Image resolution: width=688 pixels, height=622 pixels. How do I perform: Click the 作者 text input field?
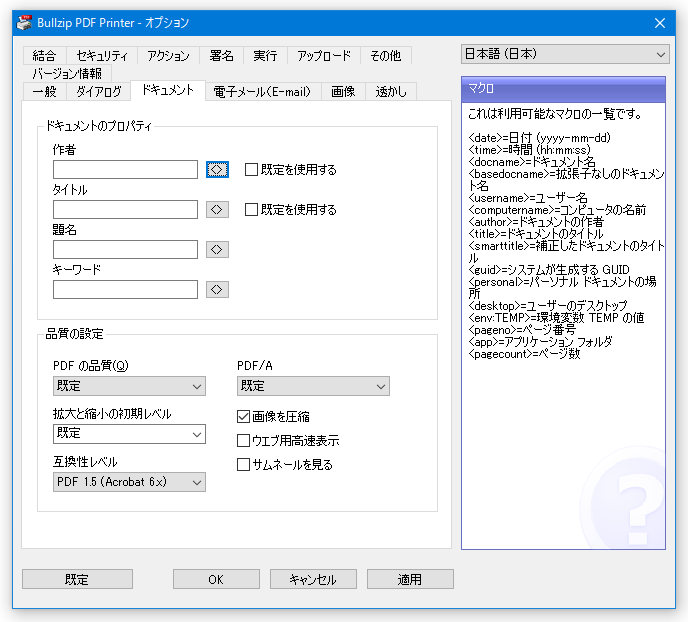point(125,169)
